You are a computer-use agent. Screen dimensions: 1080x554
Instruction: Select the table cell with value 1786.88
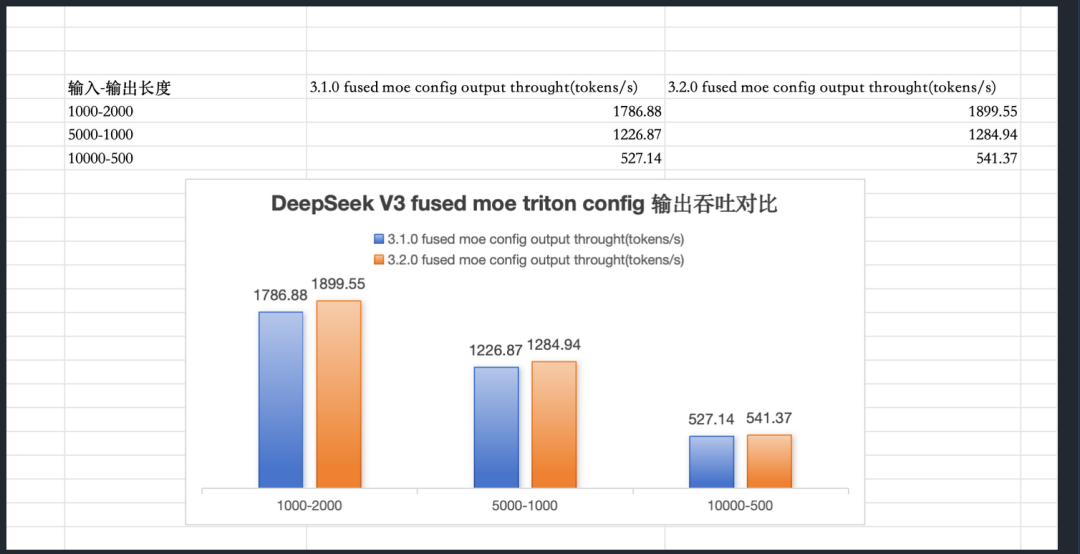click(486, 111)
